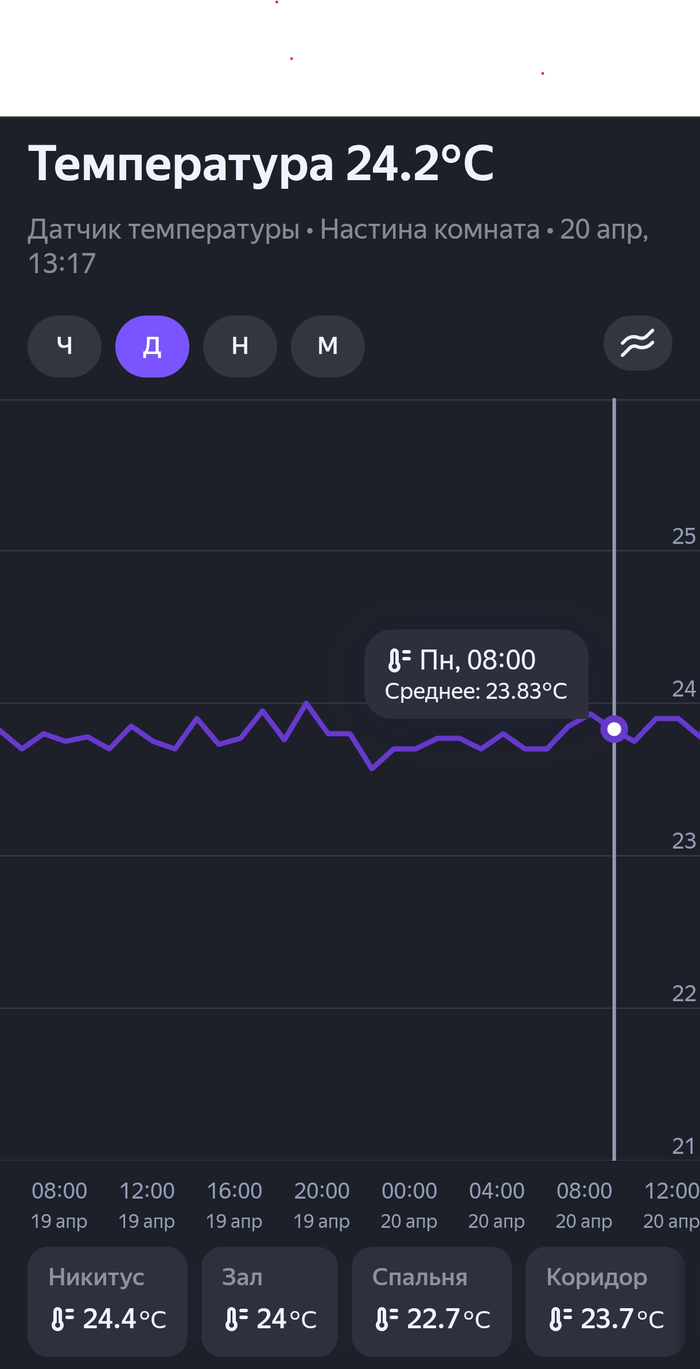Click the '08:00 20 апр' axis label
The width and height of the screenshot is (700, 1369).
584,1206
